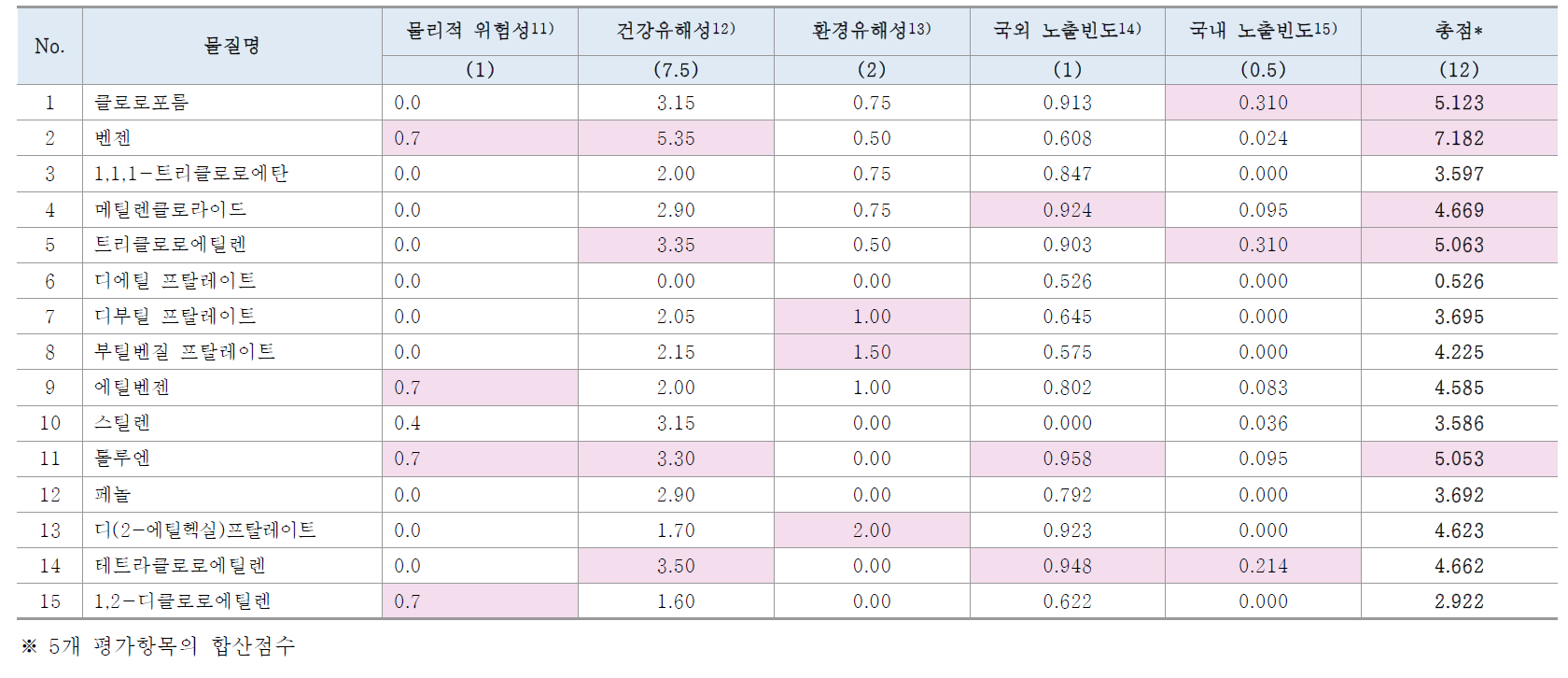Screen dimensions: 1568x678
Task: Click the overseas exposure value 0.913
Action: click(1067, 103)
